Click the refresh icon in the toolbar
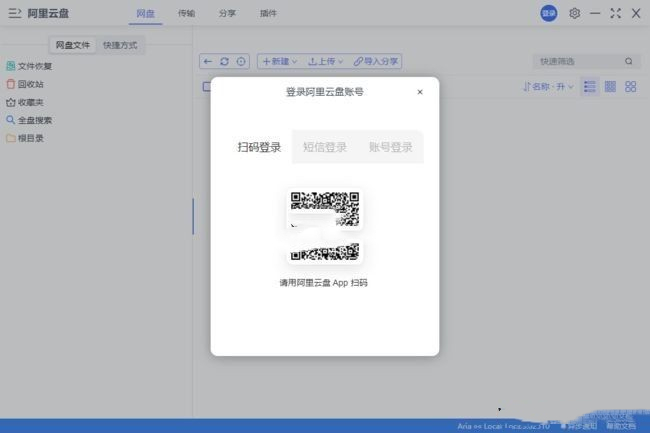This screenshot has height=433, width=650. coord(224,61)
